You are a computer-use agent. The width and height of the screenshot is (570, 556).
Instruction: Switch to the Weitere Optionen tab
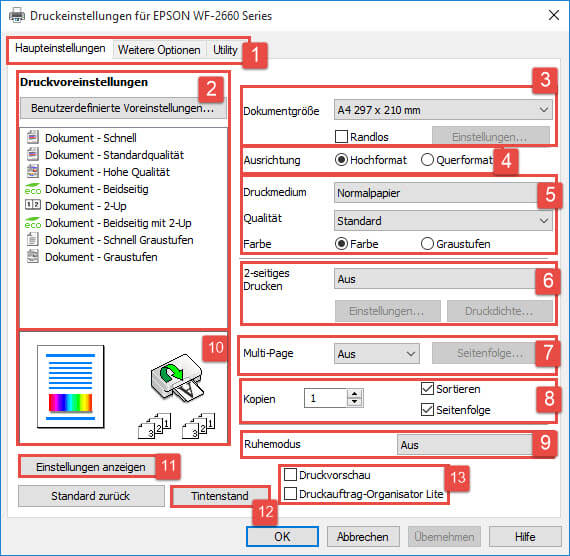click(159, 50)
